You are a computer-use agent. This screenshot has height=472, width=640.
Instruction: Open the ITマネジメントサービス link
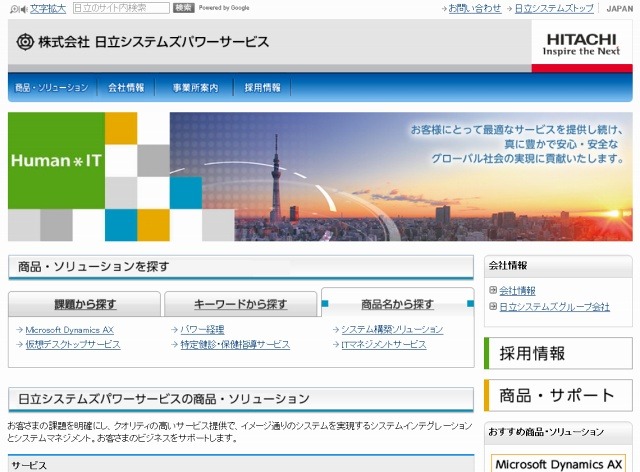coord(384,345)
